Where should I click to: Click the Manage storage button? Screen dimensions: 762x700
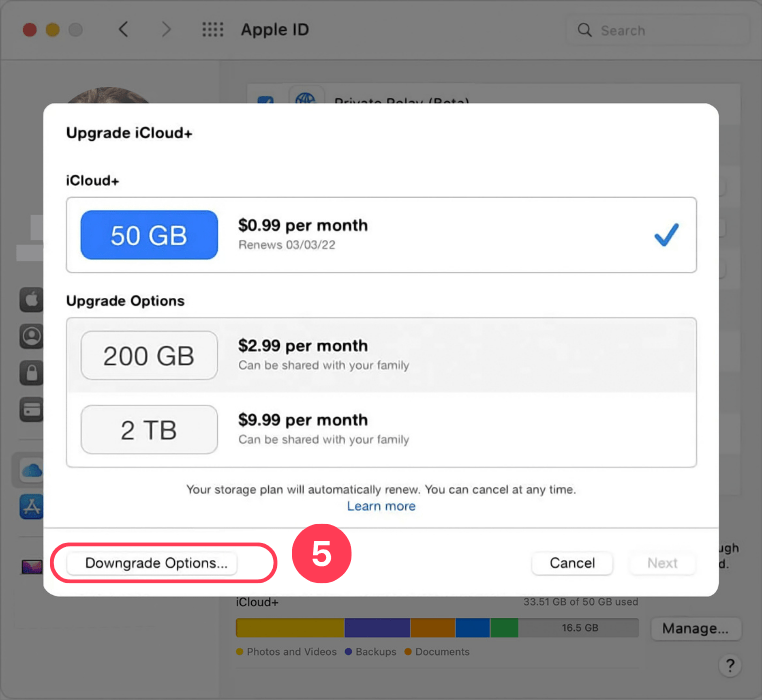pyautogui.click(x=695, y=628)
